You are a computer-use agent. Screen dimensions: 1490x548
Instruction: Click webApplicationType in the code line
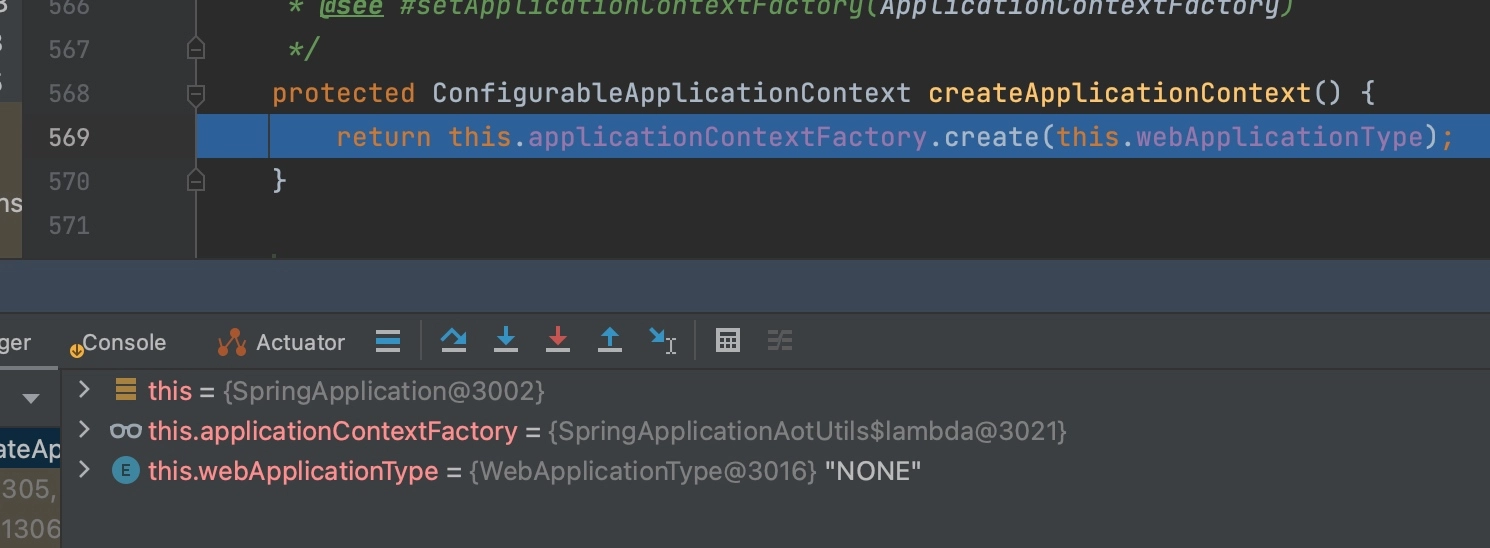pos(1279,137)
